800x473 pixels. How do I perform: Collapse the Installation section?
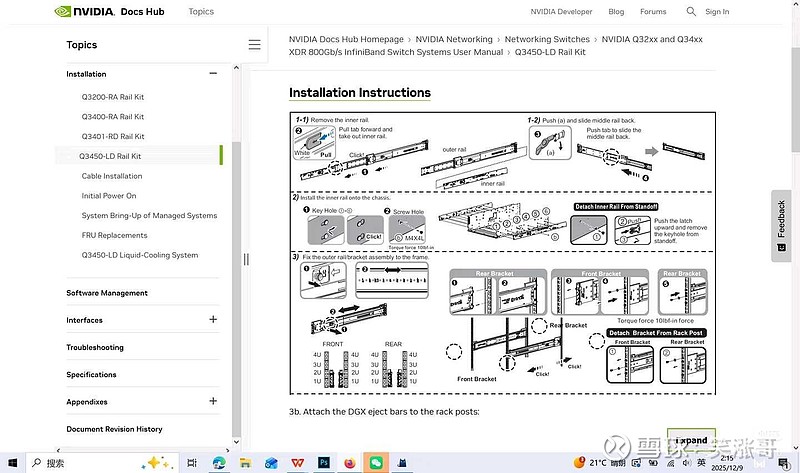tap(213, 73)
